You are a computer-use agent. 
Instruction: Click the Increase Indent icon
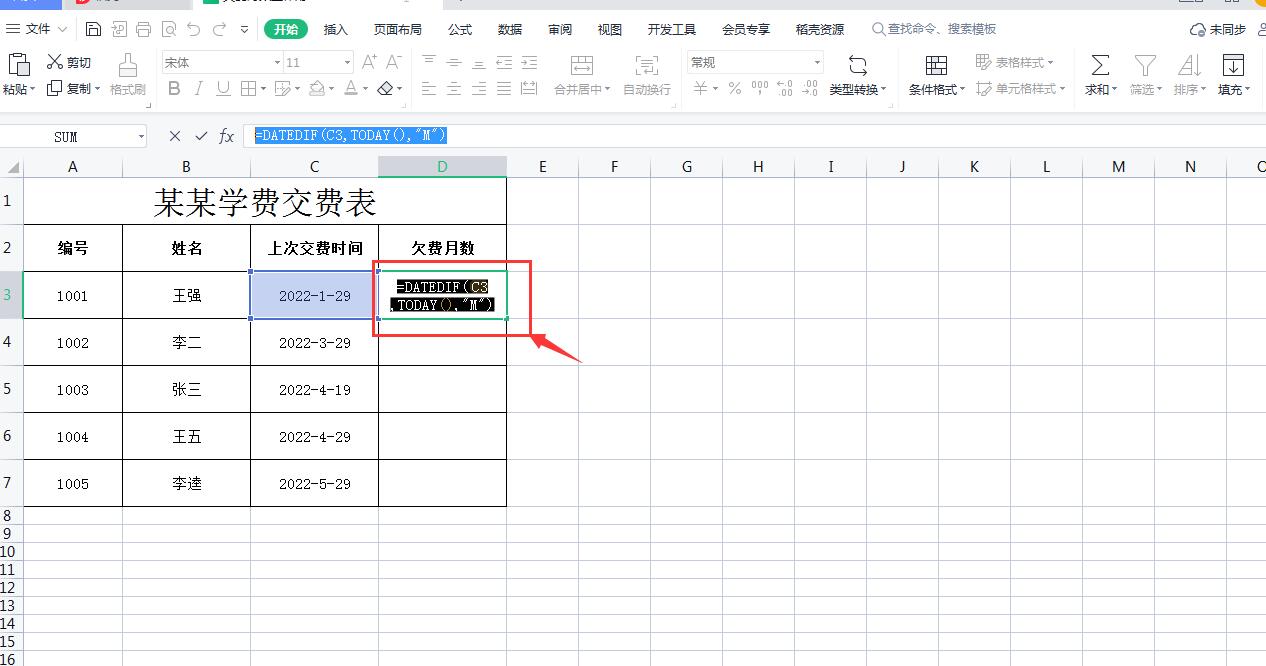pos(529,62)
